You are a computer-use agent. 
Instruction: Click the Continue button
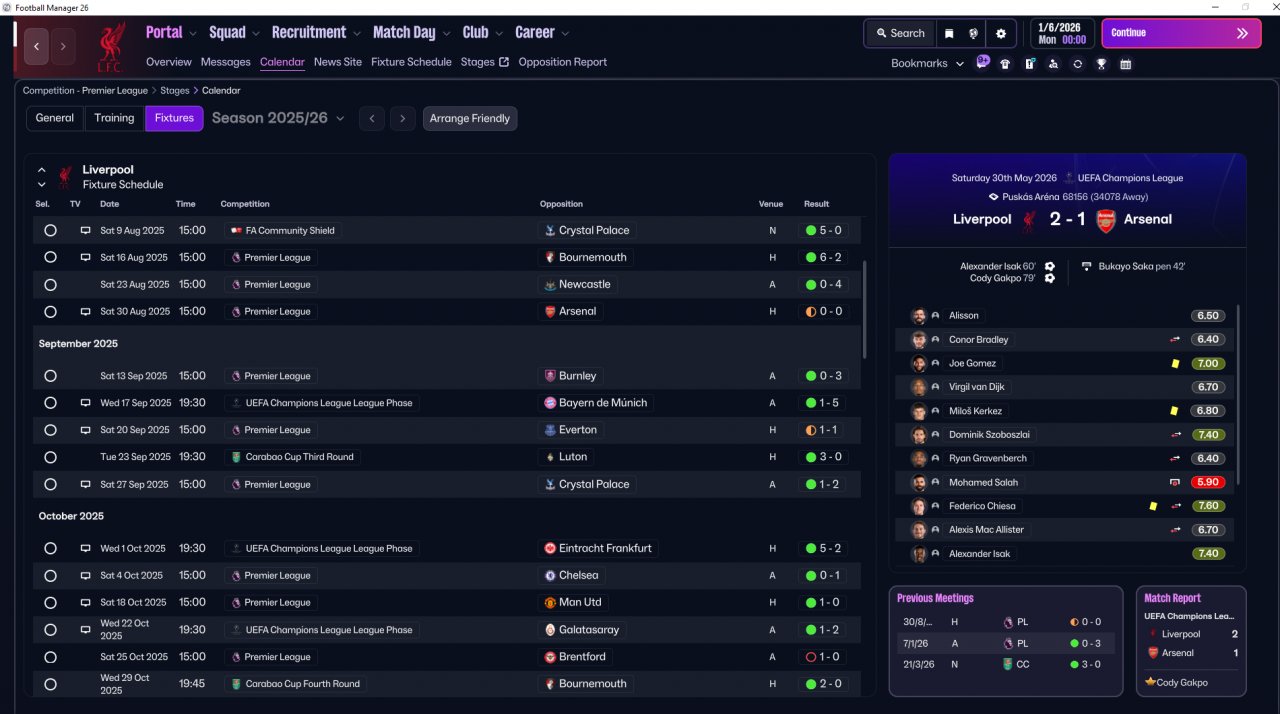point(1182,33)
